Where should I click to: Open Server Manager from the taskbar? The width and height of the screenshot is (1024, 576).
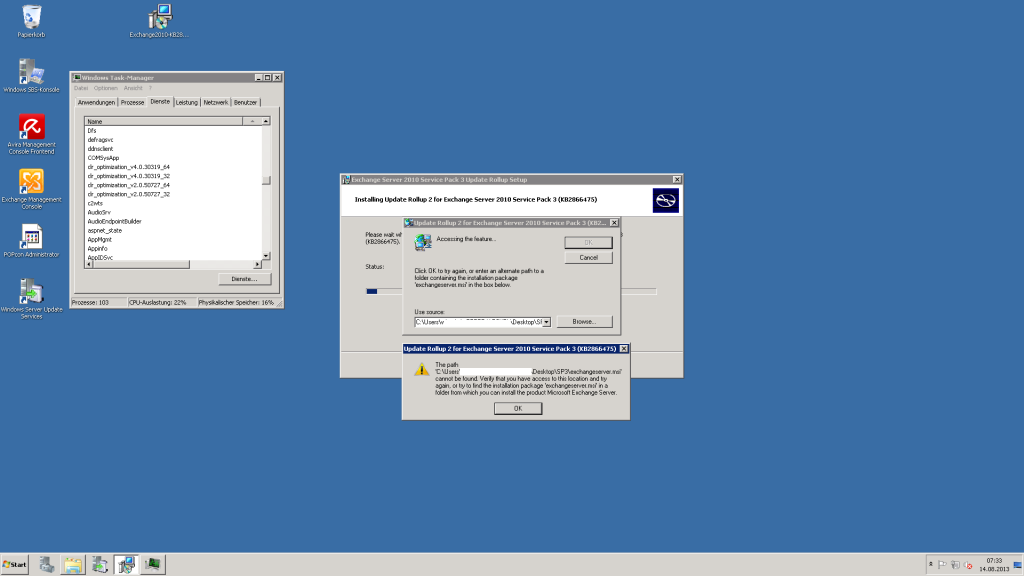[x=46, y=564]
